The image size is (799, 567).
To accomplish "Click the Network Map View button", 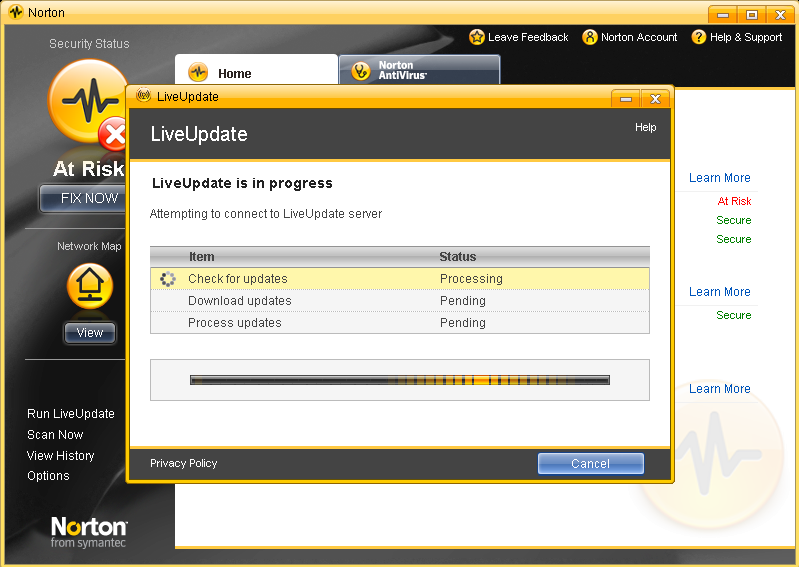I will coord(90,333).
